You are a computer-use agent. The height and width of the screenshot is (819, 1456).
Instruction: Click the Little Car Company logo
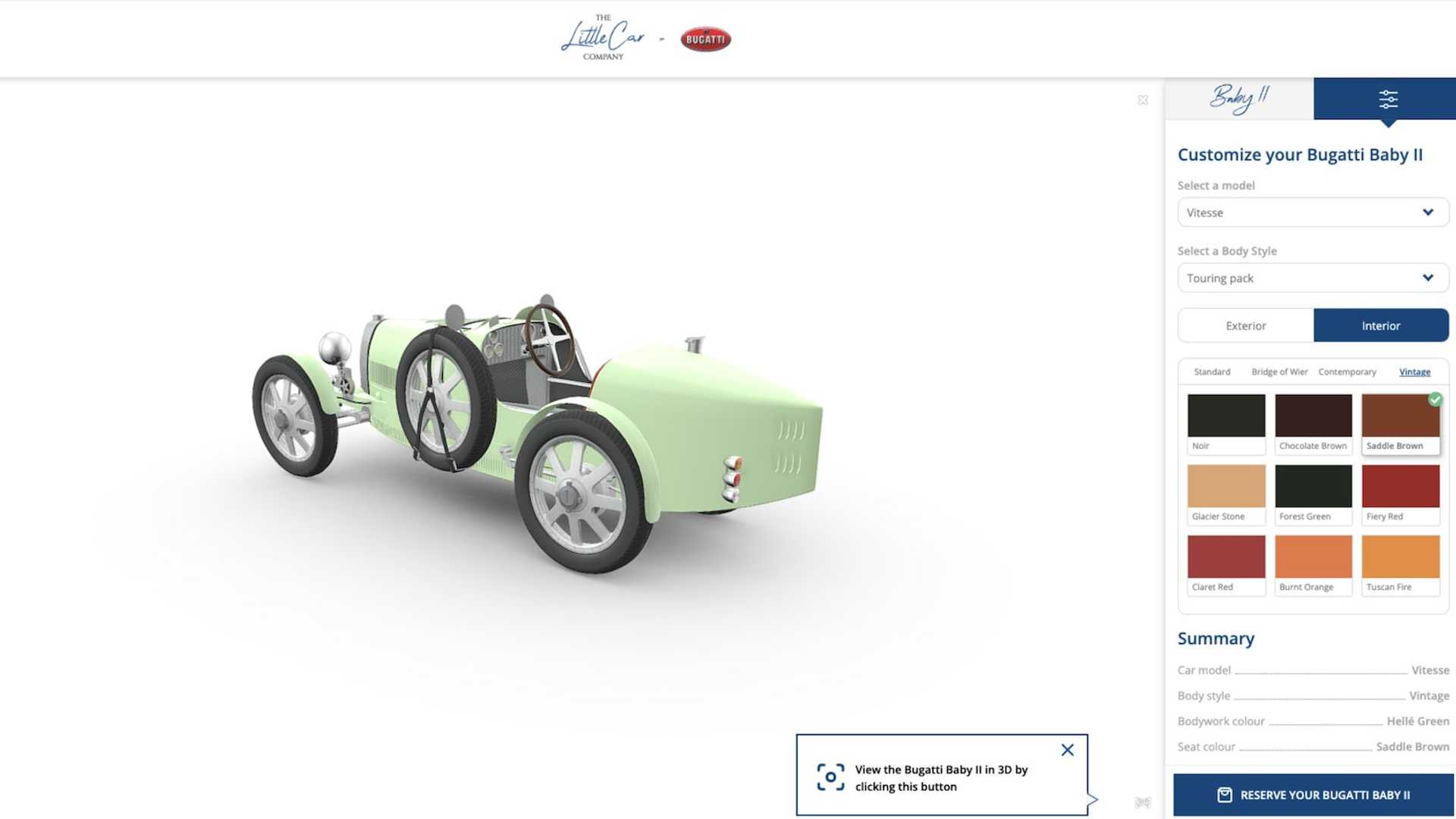(602, 38)
